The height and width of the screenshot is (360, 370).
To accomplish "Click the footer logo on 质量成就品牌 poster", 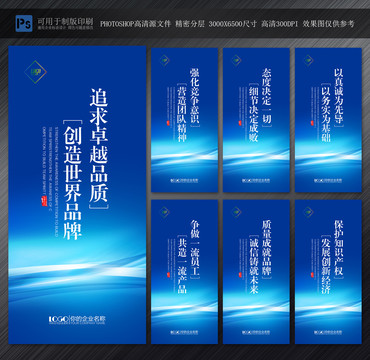I will [256, 332].
